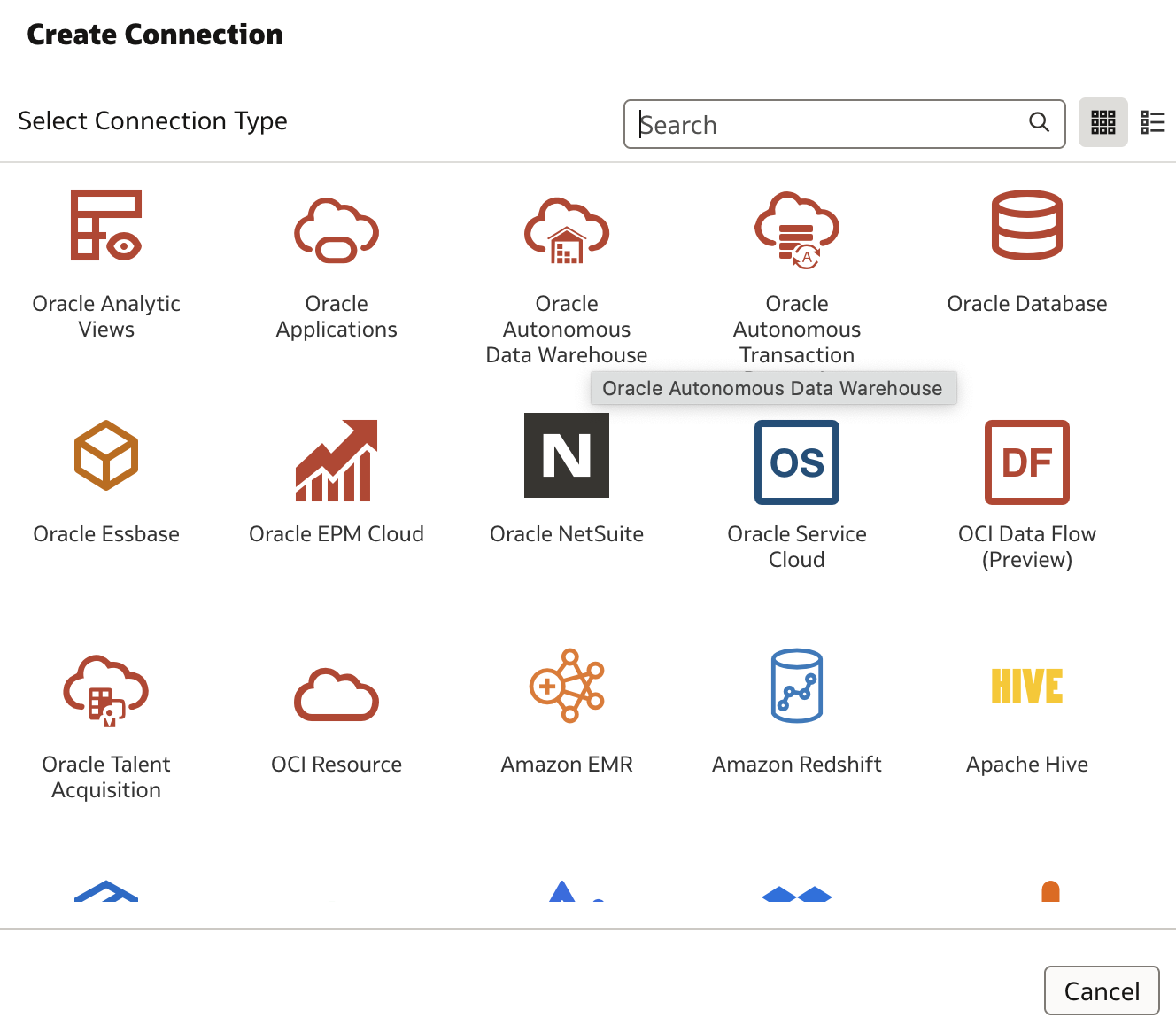This screenshot has width=1176, height=1033.
Task: Click the Apache Hive label
Action: (x=1027, y=765)
